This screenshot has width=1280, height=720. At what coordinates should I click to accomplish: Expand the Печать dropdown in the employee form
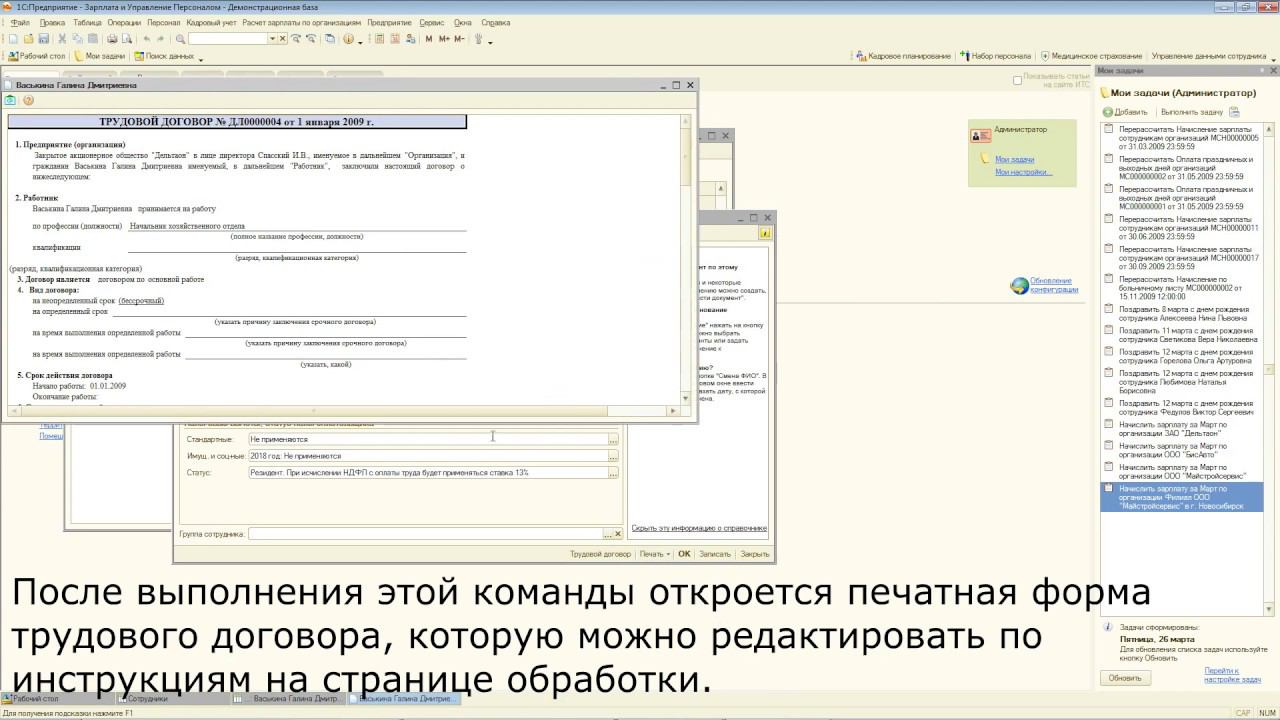point(655,553)
